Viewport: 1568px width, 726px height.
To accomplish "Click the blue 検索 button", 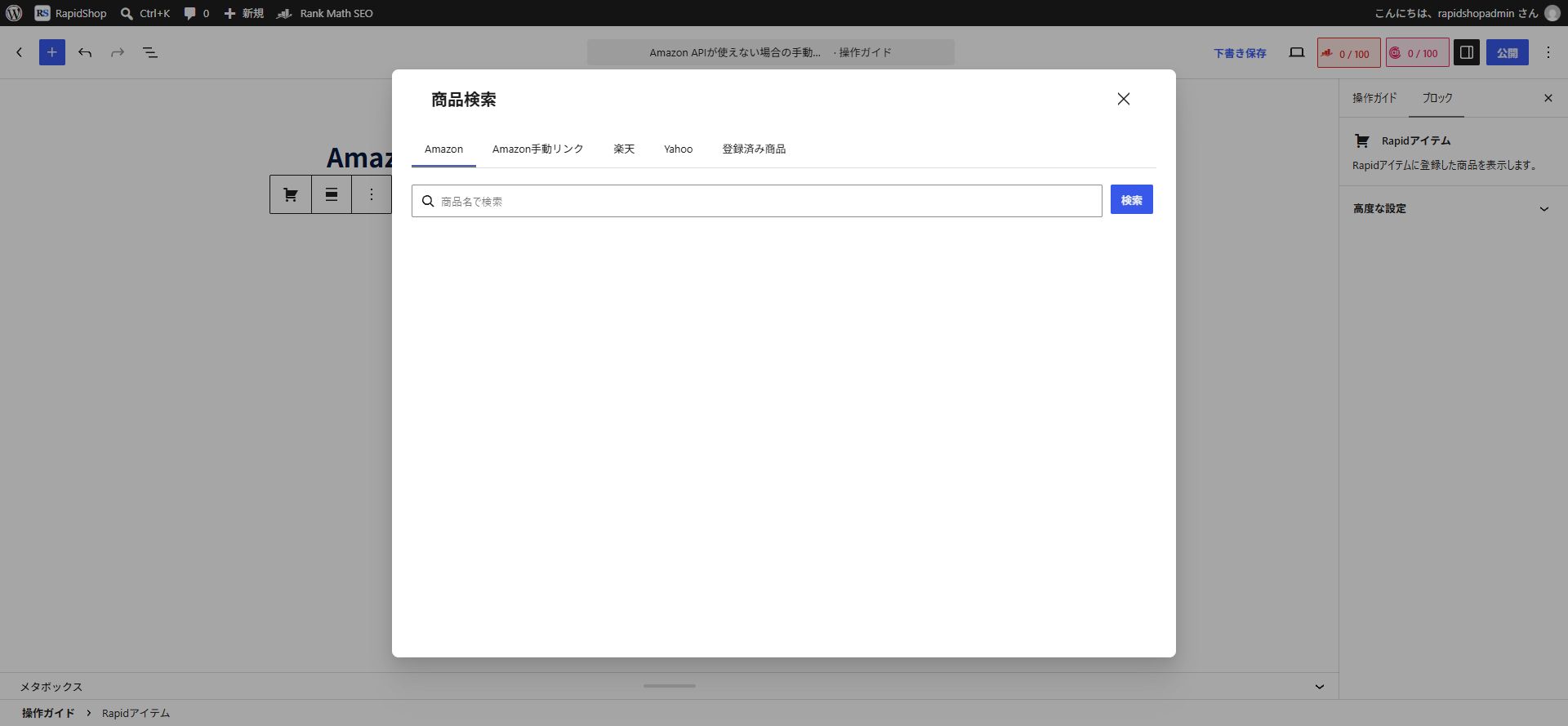I will [x=1132, y=200].
